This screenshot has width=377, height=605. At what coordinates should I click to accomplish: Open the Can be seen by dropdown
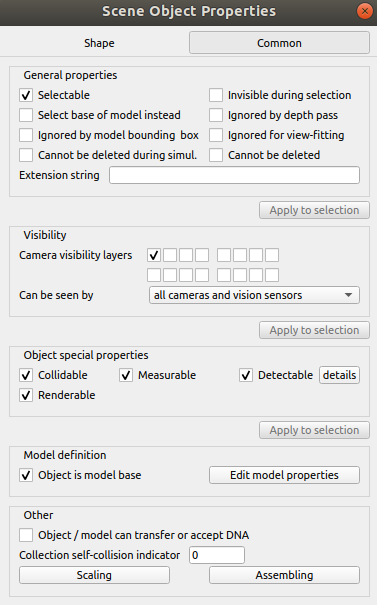tap(254, 295)
